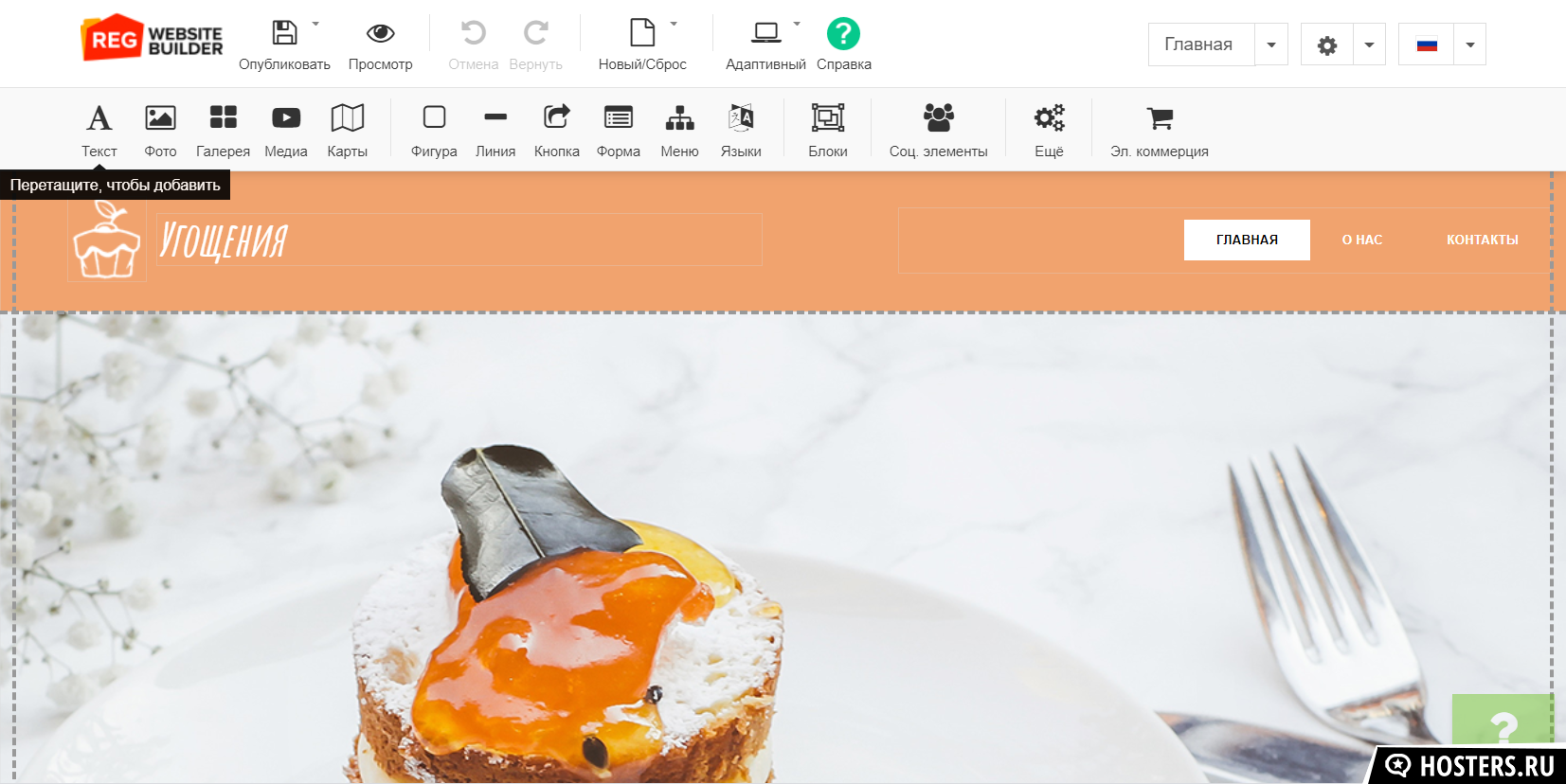Click the Publish (Опубликовать) save icon
This screenshot has height=784, width=1566.
(284, 33)
